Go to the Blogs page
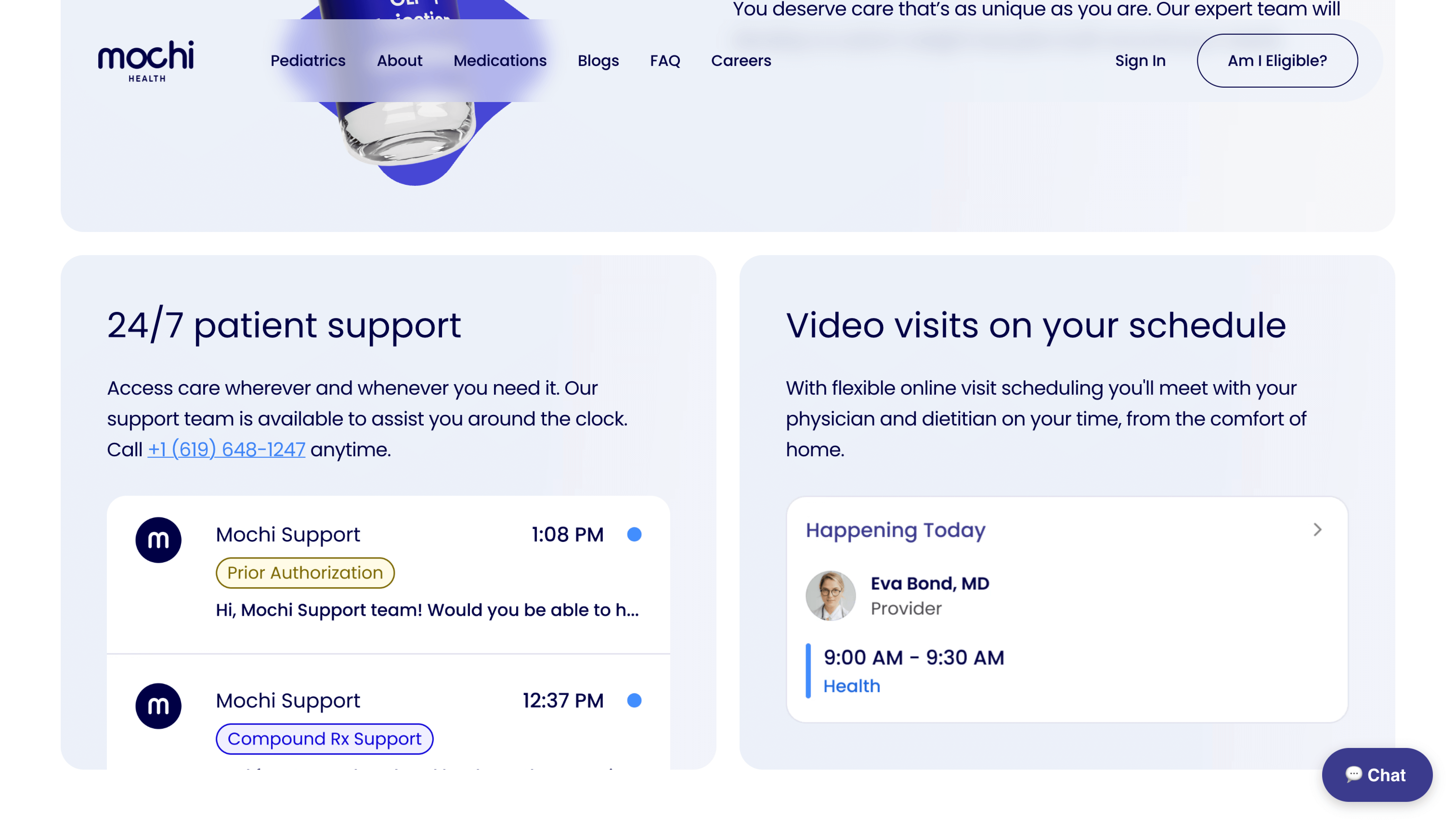1456x824 pixels. (x=598, y=61)
